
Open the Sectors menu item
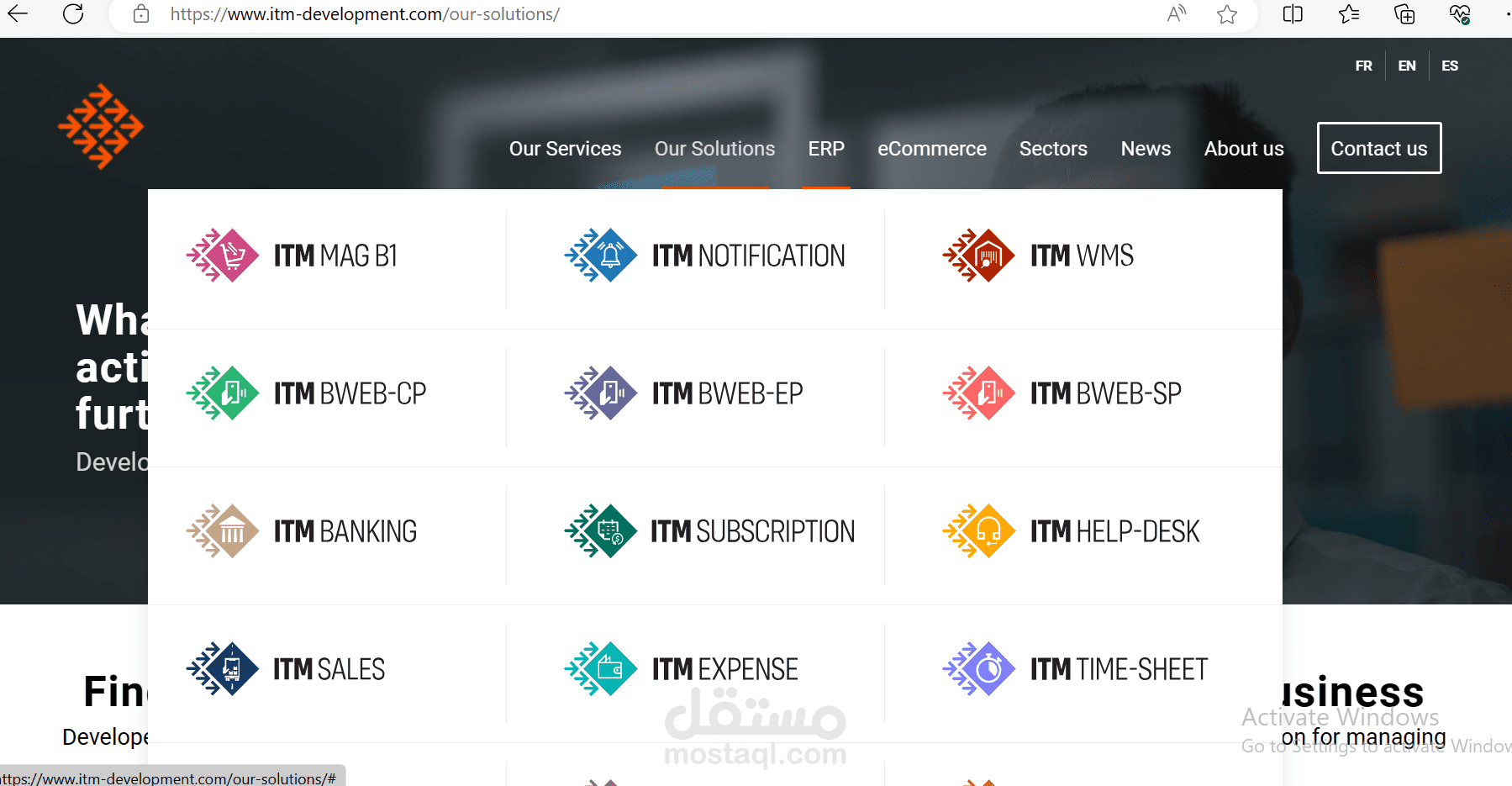pos(1053,149)
